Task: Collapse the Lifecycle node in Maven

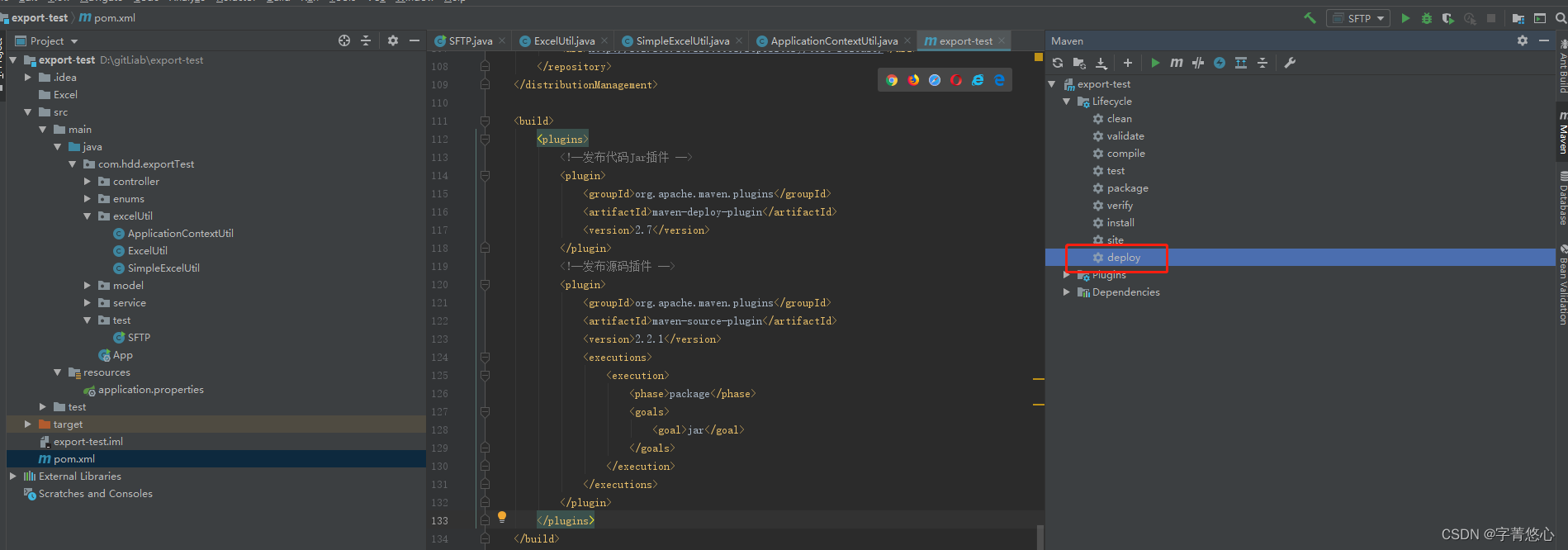Action: 1067,101
